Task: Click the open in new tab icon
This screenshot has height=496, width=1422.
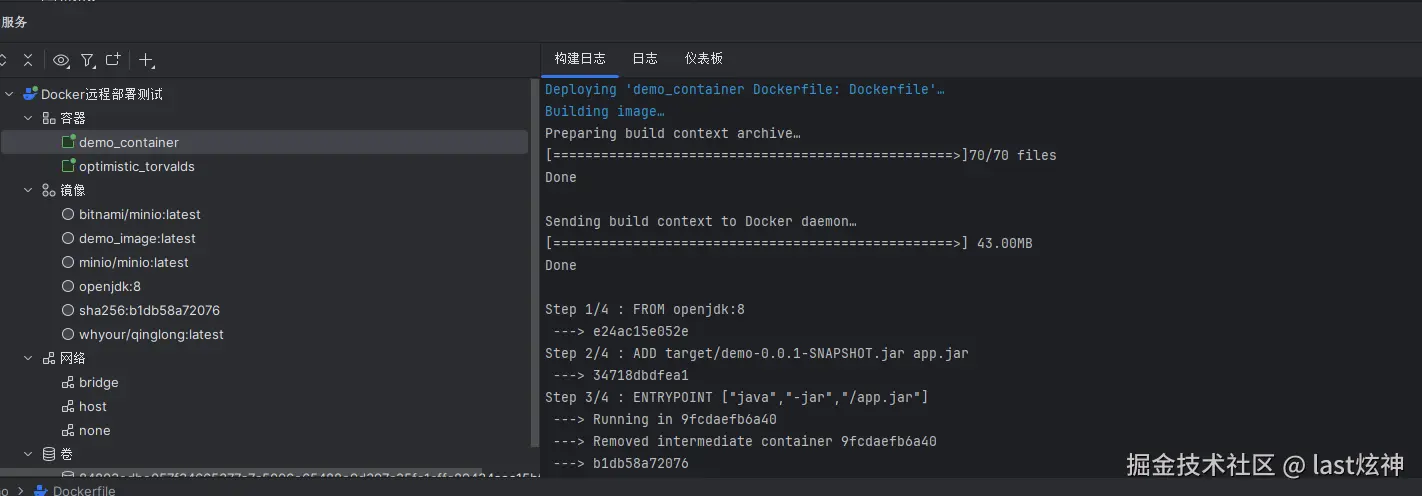Action: pos(113,60)
